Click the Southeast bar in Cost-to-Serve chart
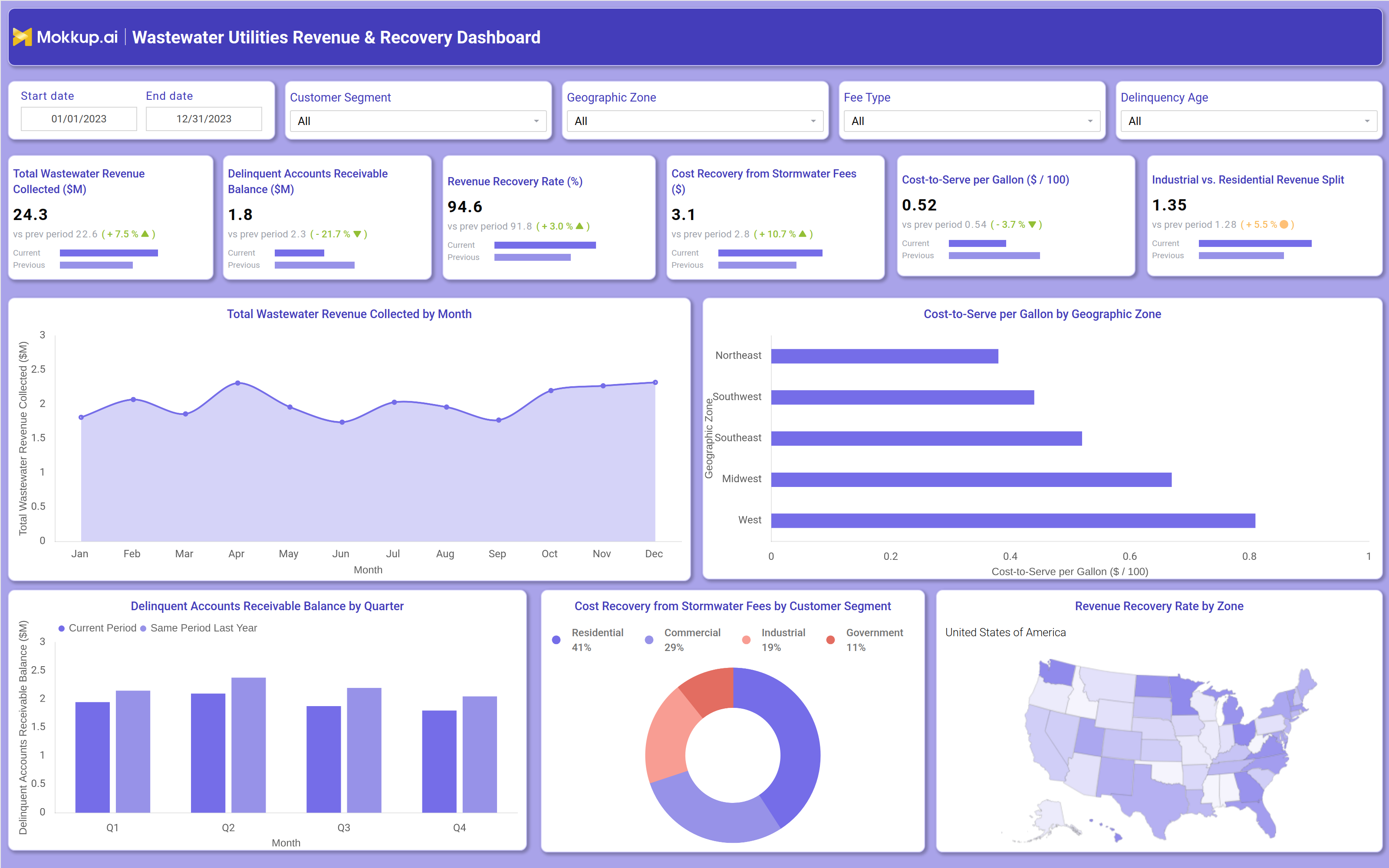Image resolution: width=1389 pixels, height=868 pixels. pyautogui.click(x=926, y=439)
